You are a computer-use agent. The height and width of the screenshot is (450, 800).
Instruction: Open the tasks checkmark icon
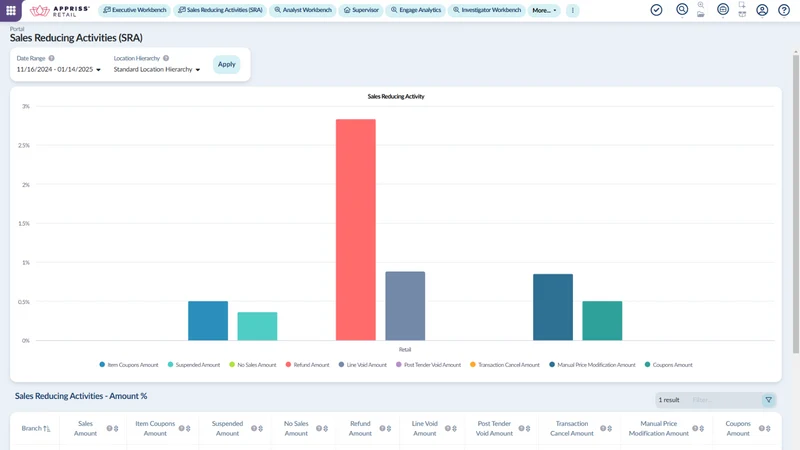656,10
